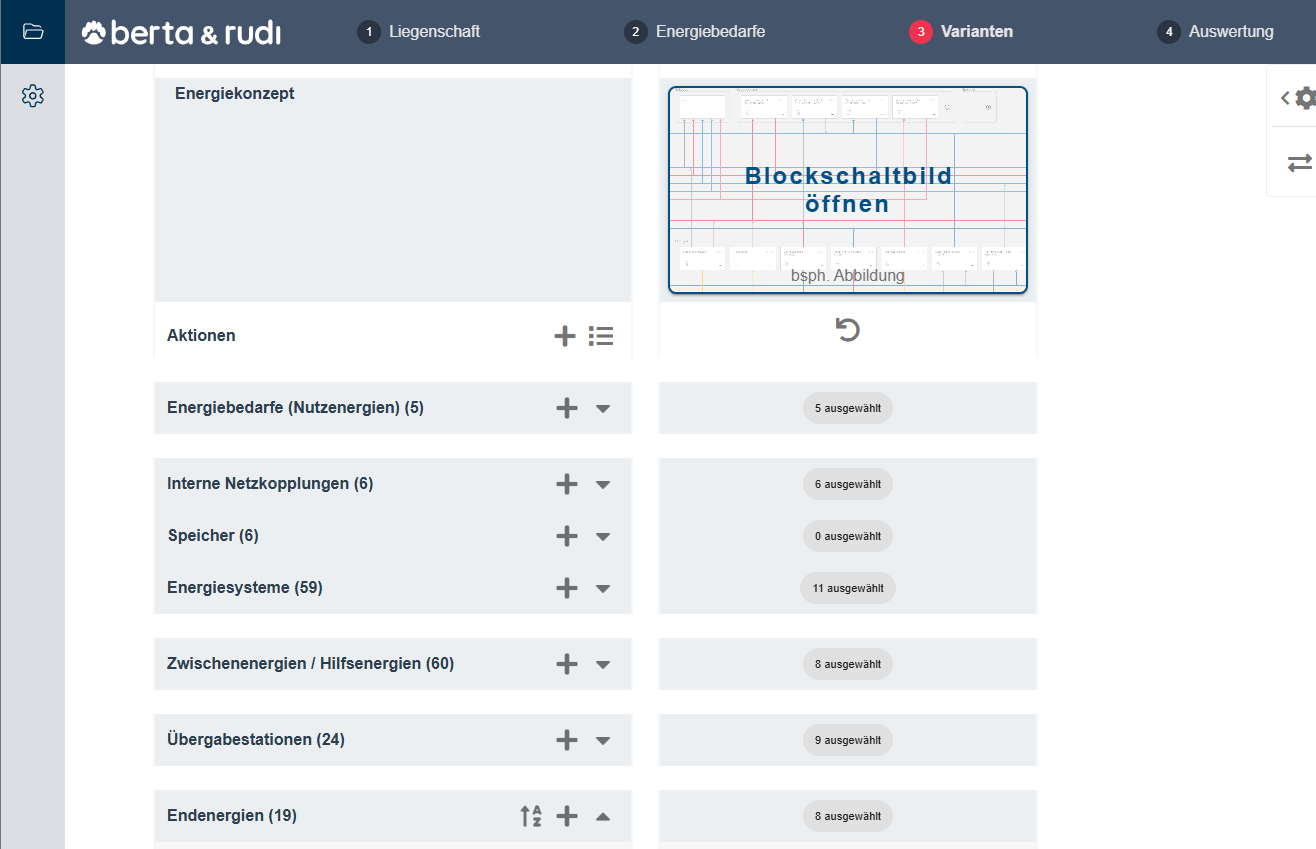Click the reset arrow below Blockschaltbild
This screenshot has width=1316, height=849.
coord(847,330)
